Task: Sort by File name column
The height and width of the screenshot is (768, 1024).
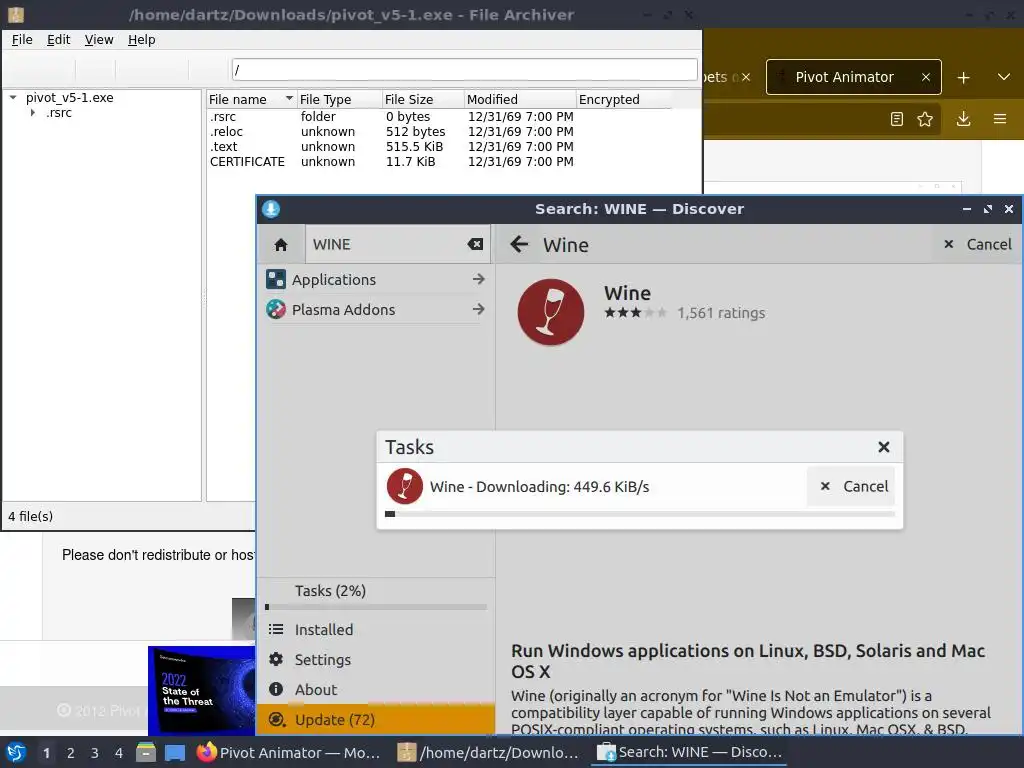Action: coord(251,99)
